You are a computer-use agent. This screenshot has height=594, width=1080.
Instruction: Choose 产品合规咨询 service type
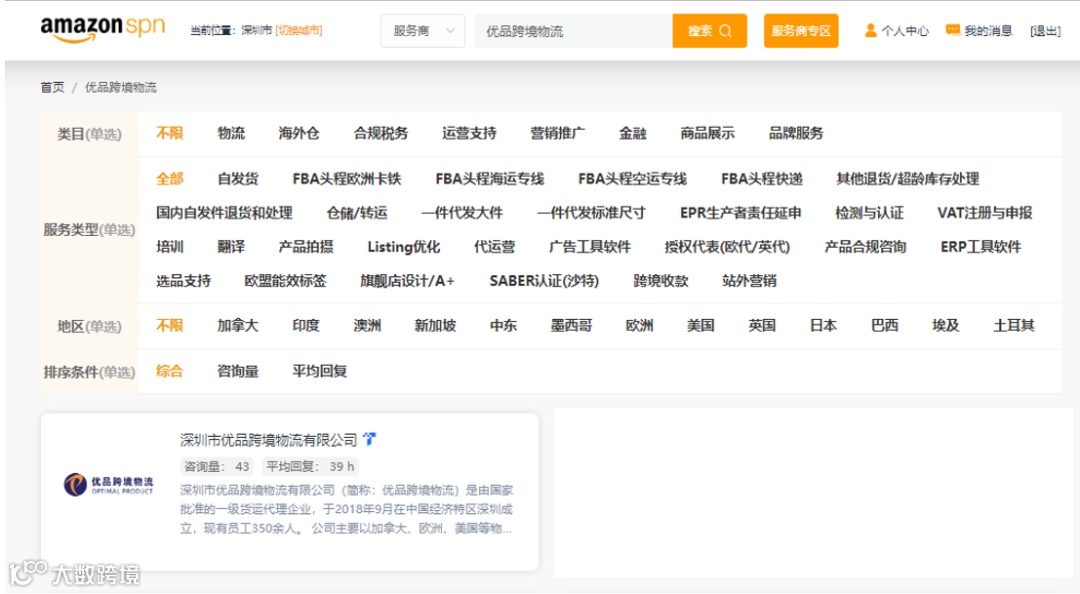pos(865,247)
